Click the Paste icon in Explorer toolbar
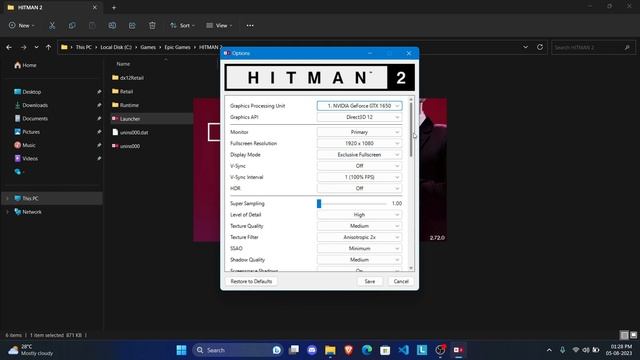The width and height of the screenshot is (640, 360). 92,25
